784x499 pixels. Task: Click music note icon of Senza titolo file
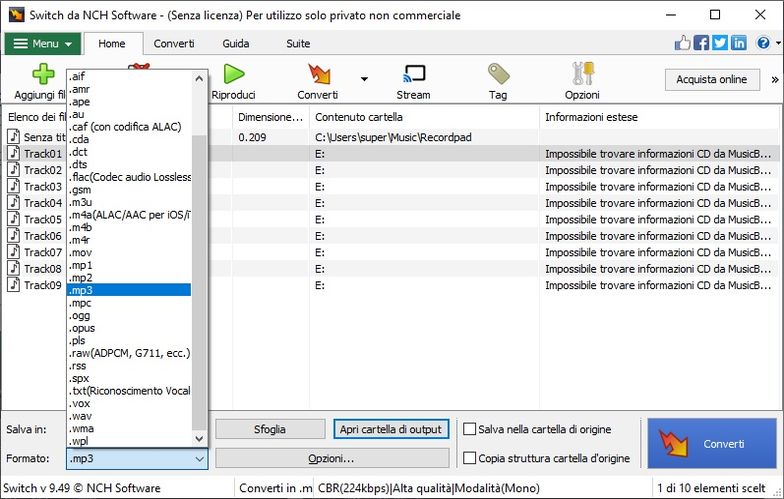click(14, 136)
